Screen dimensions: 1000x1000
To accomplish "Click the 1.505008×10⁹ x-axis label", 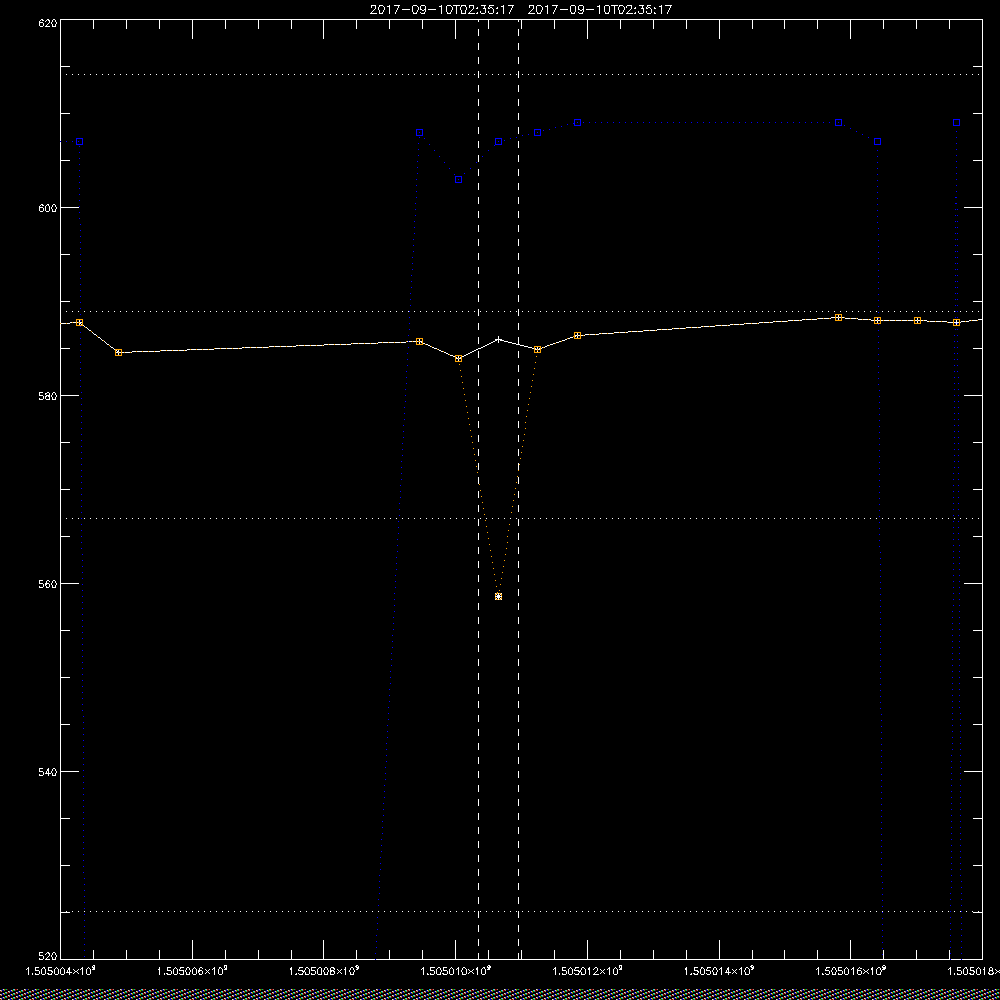I will click(x=324, y=971).
